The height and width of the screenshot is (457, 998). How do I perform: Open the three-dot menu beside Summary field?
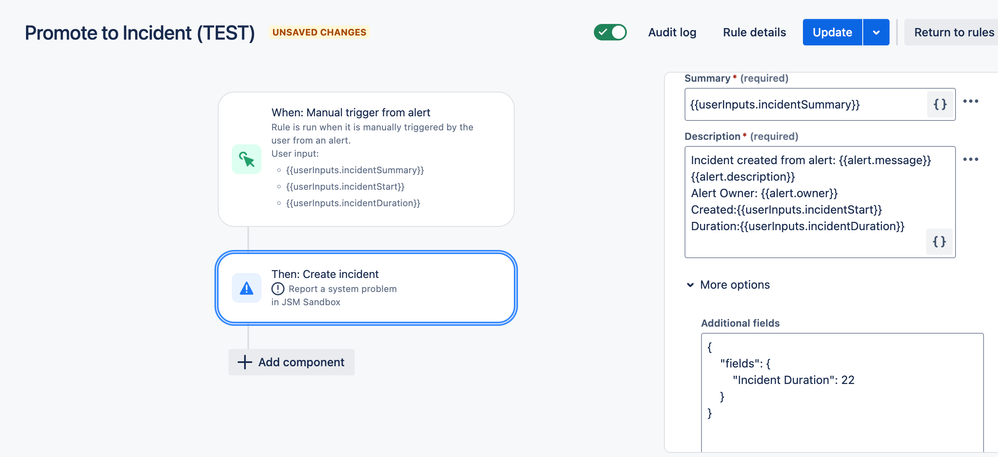tap(971, 101)
